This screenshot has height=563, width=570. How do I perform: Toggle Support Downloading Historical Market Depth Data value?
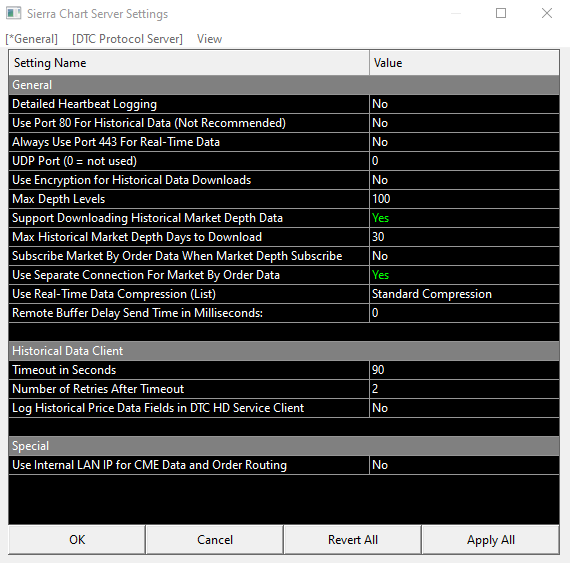pos(464,218)
